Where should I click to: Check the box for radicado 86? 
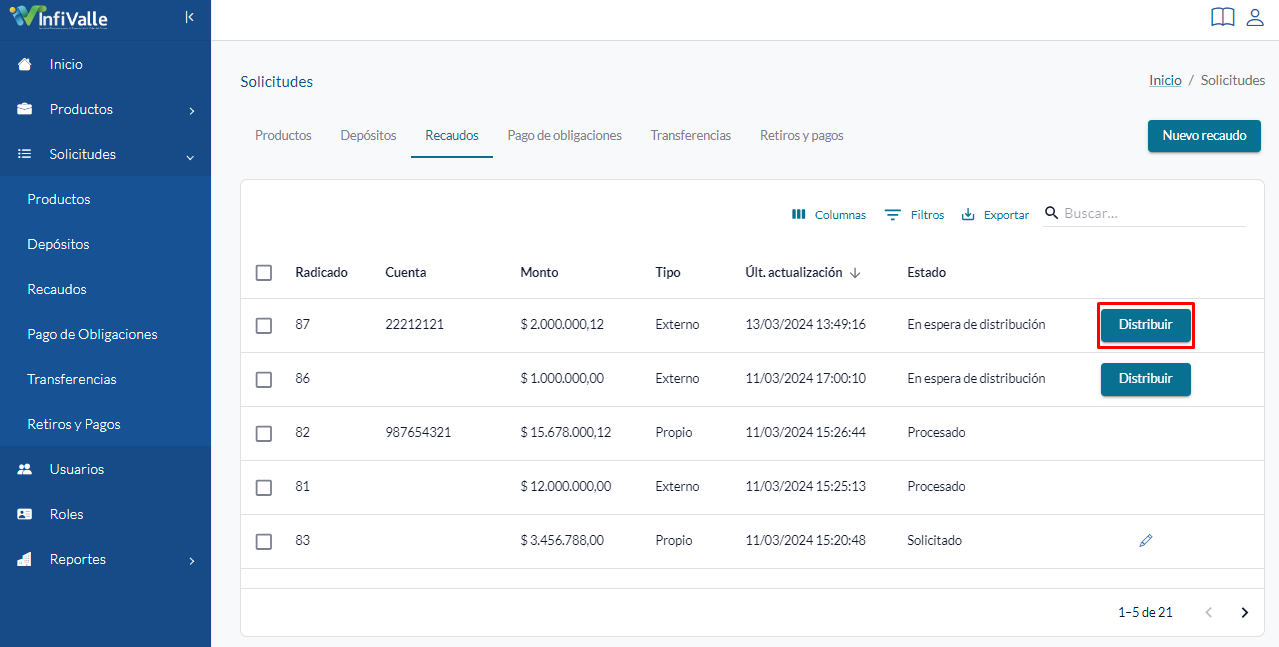(x=264, y=379)
